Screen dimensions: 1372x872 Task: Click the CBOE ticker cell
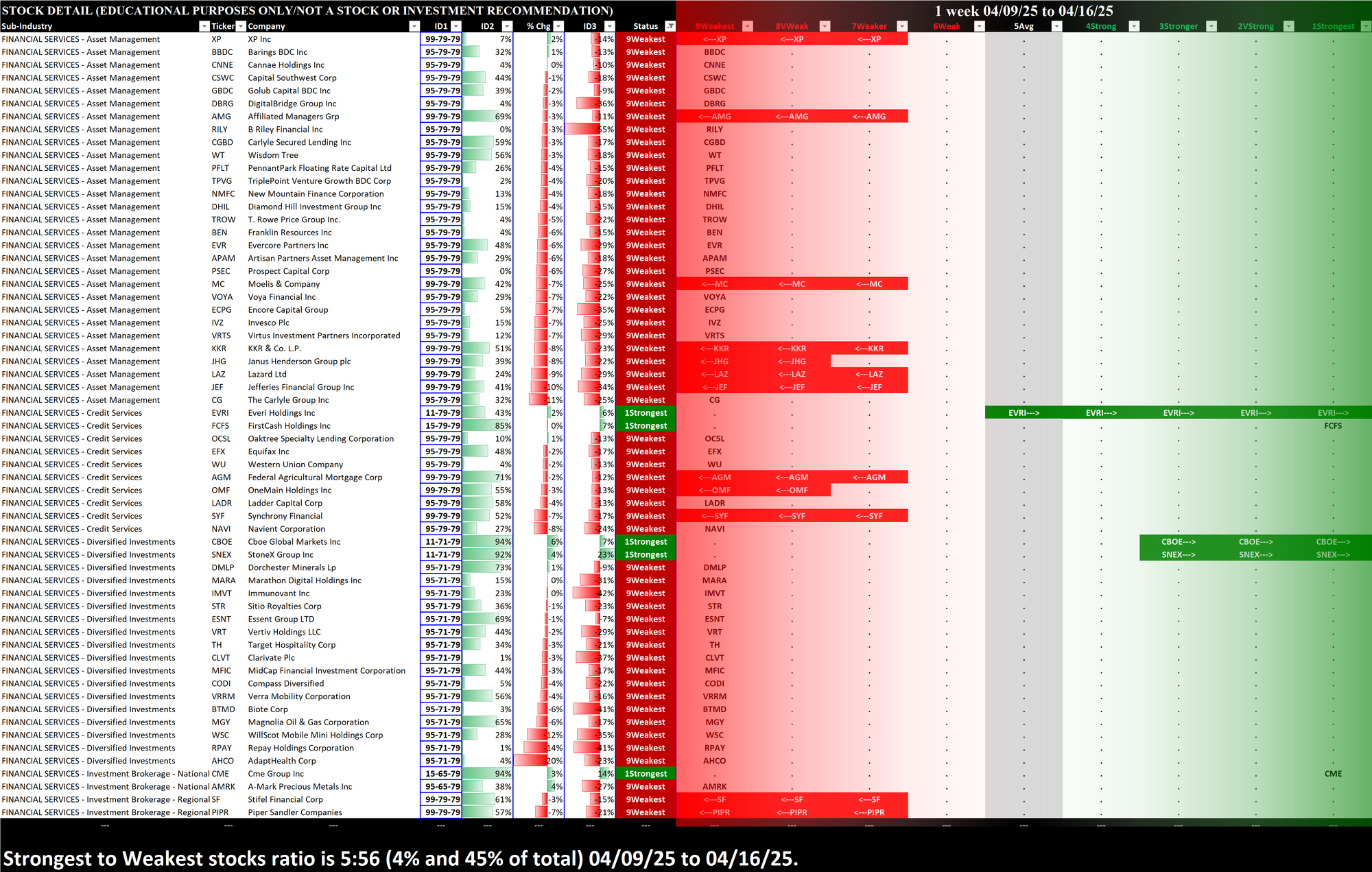tap(222, 542)
